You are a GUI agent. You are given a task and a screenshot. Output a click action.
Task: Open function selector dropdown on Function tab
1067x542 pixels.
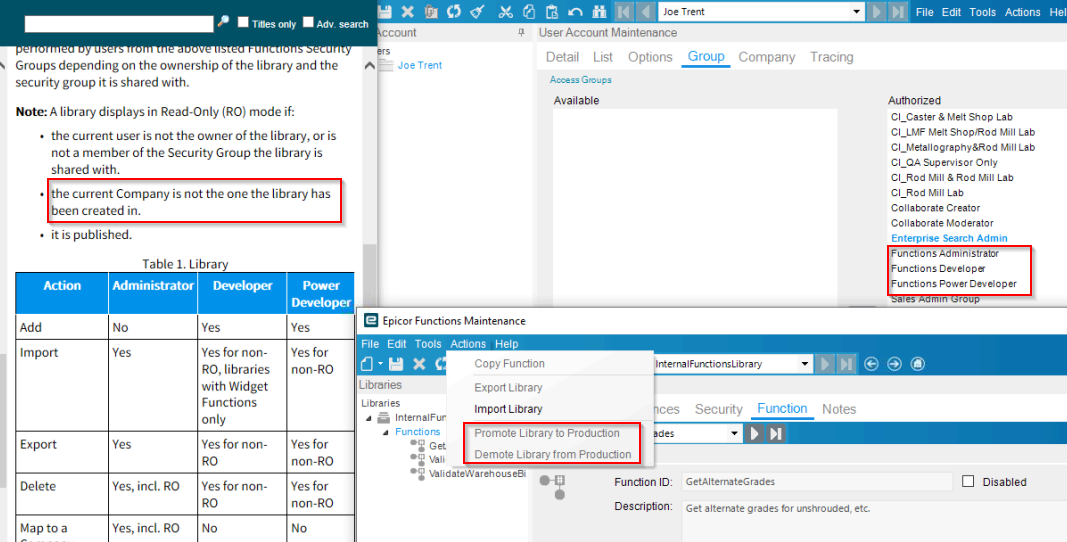pyautogui.click(x=734, y=433)
